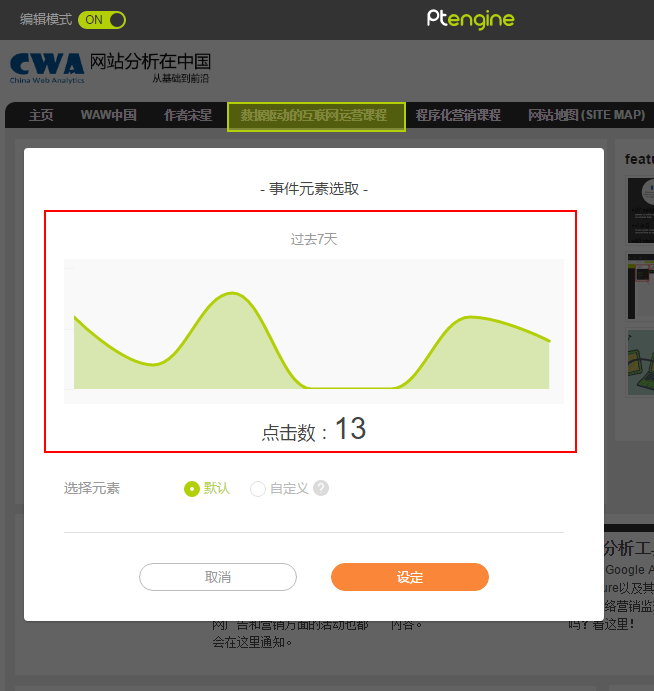Select highlighted 数据驱动的互联网运营课程 menu item
Image resolution: width=654 pixels, height=691 pixels.
pyautogui.click(x=316, y=117)
